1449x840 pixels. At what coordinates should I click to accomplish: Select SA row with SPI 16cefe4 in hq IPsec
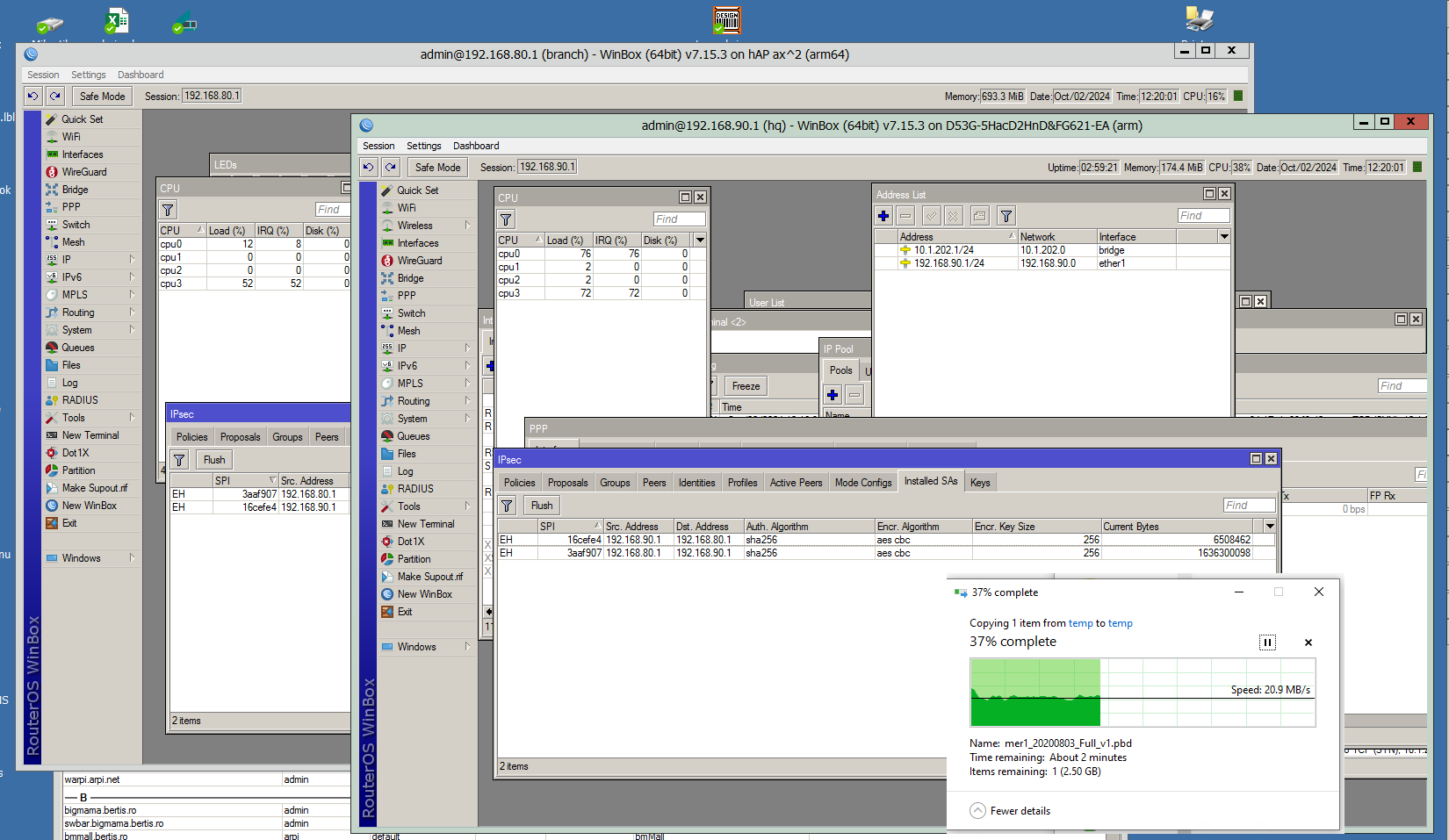pos(887,540)
